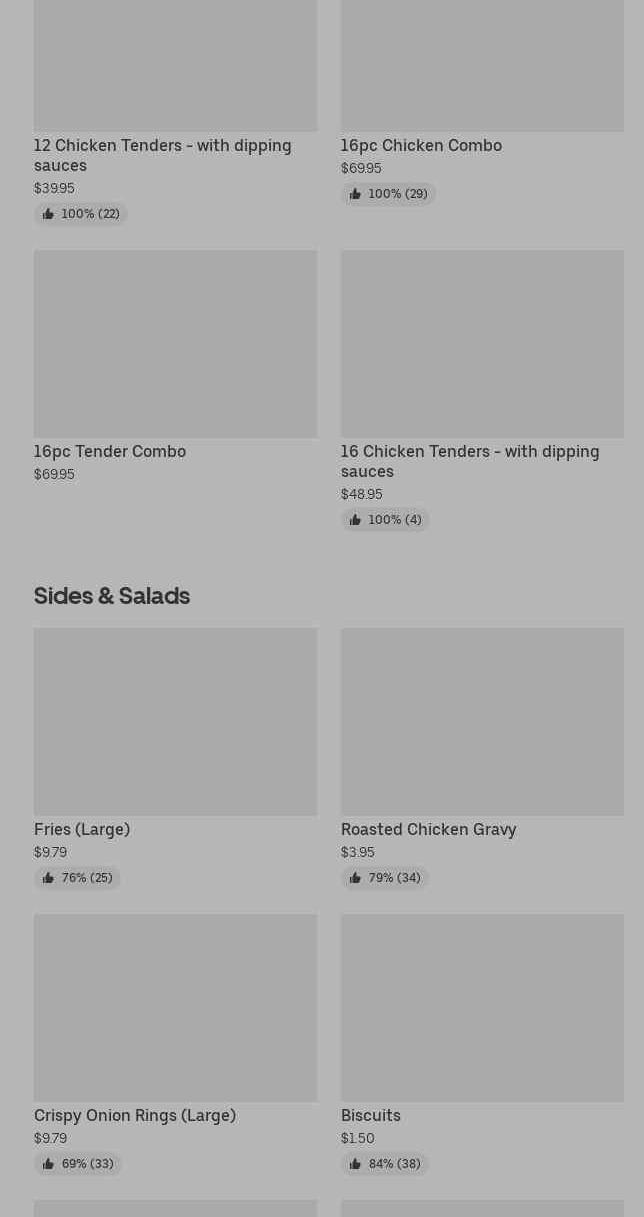The image size is (644, 1217).
Task: Select the 16pc Chicken Combo title
Action: pyautogui.click(x=421, y=145)
